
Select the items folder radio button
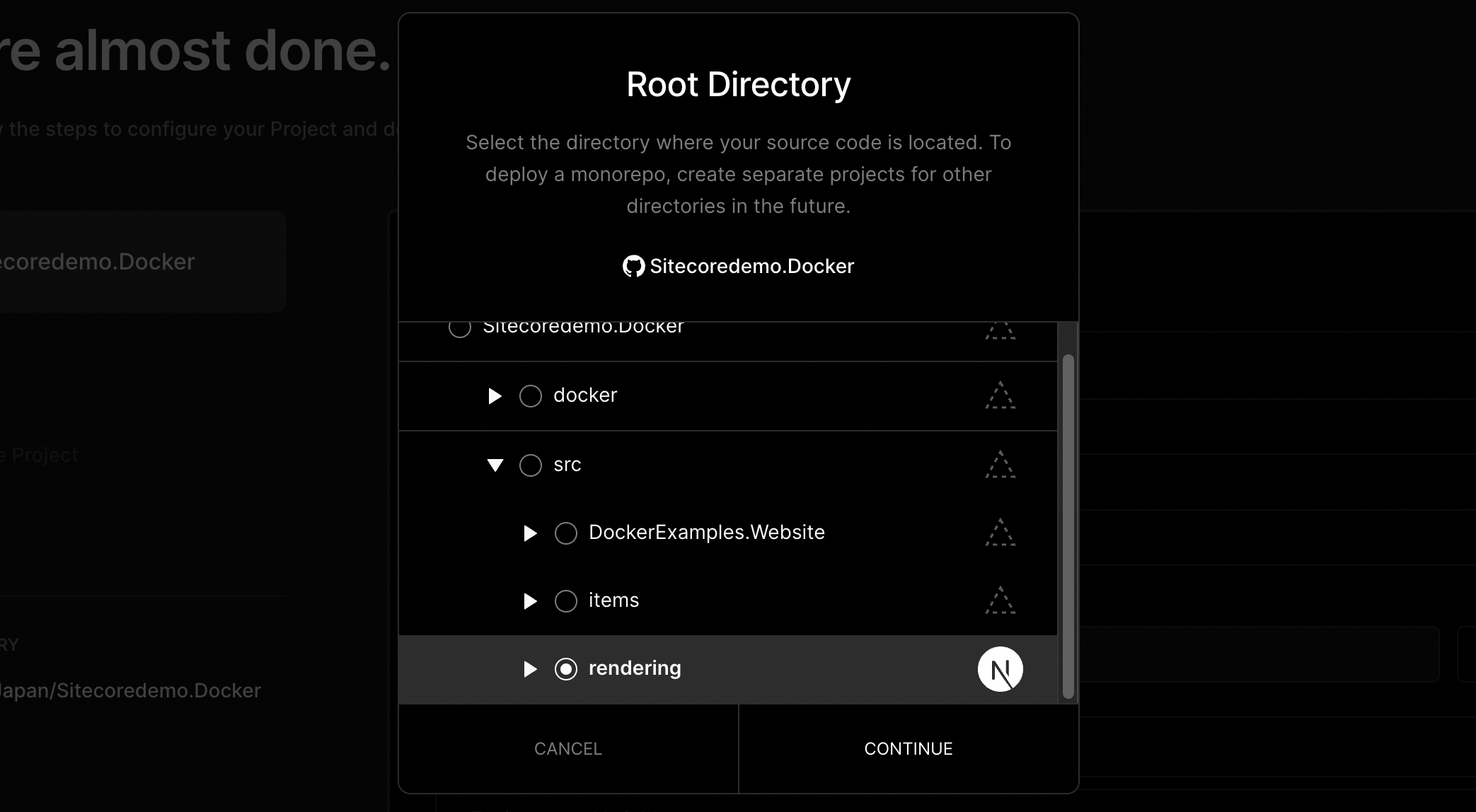pyautogui.click(x=566, y=601)
